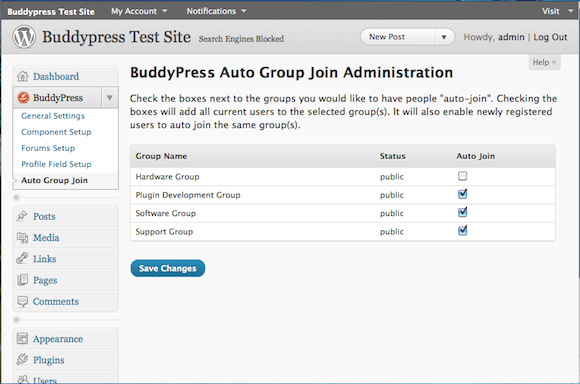Expand the Help tab

click(544, 62)
